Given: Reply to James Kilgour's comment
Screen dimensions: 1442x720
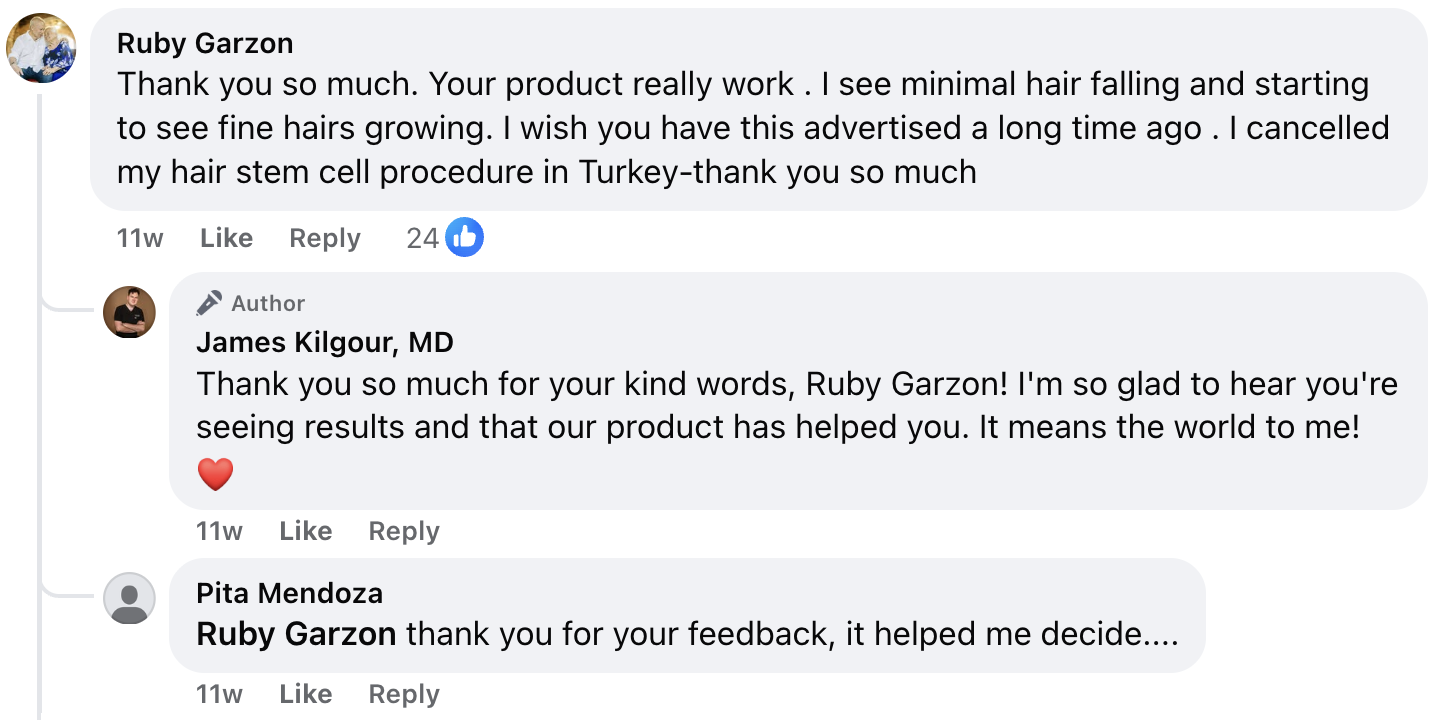Looking at the screenshot, I should click(x=403, y=530).
